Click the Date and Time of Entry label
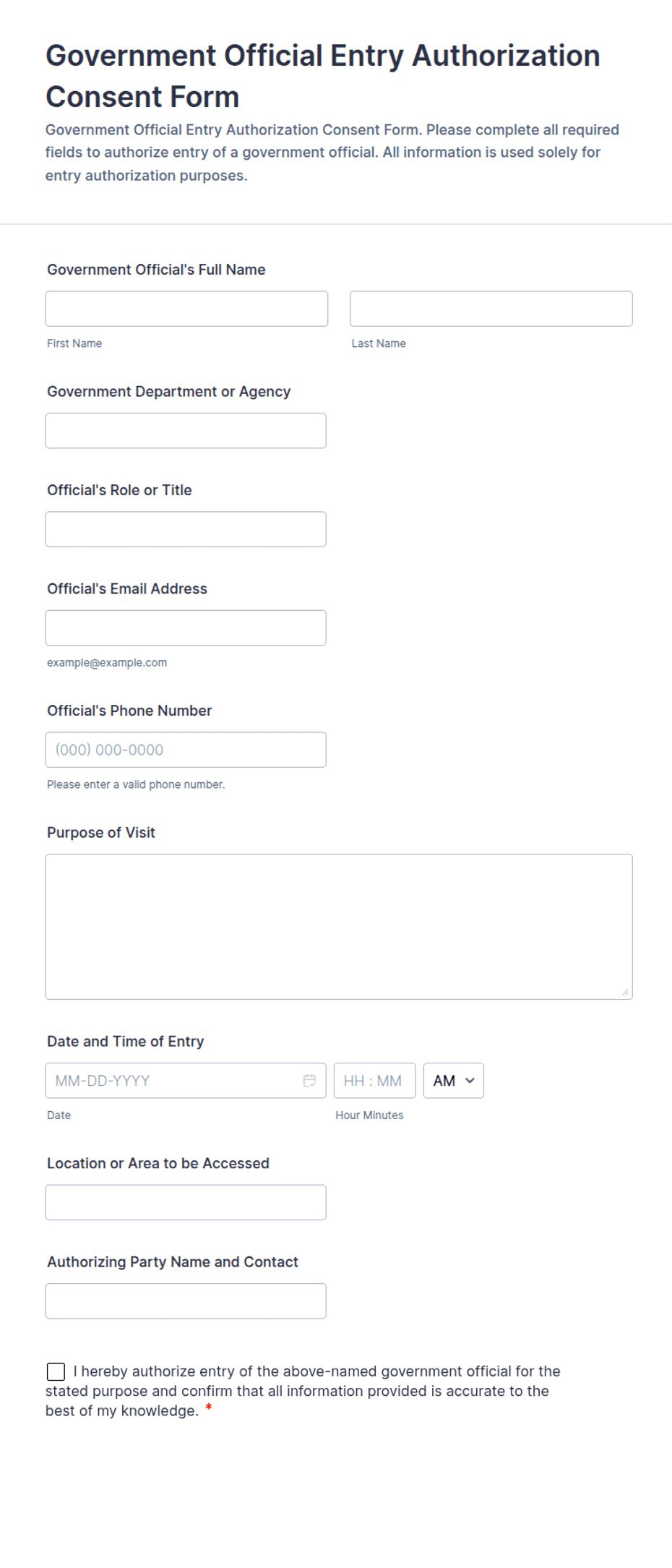The height and width of the screenshot is (1568, 672). pos(125,1041)
